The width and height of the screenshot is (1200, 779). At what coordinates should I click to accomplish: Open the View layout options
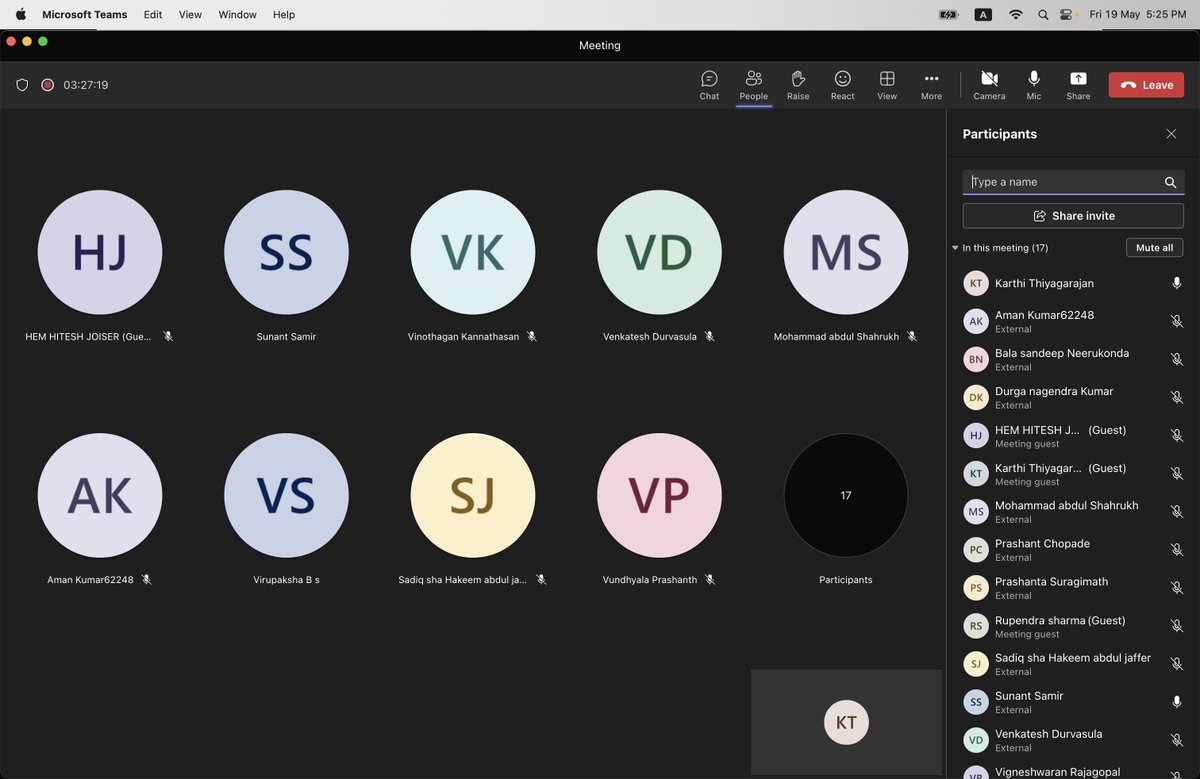pos(887,85)
